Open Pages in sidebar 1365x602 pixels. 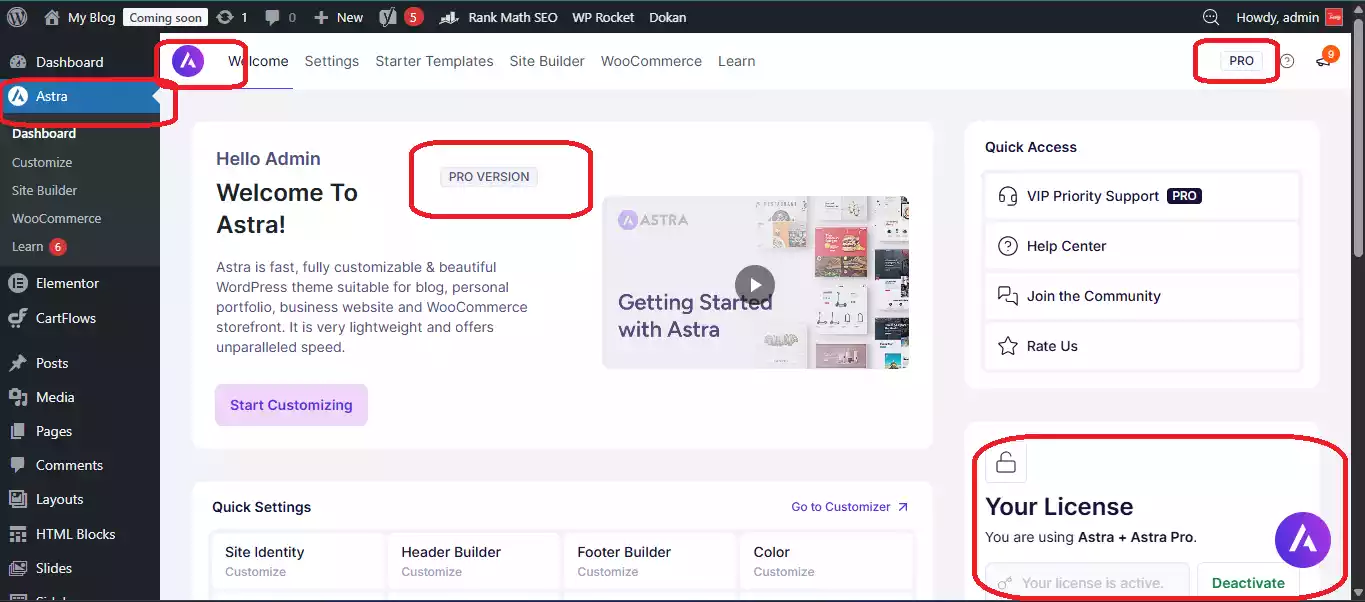coord(80,431)
